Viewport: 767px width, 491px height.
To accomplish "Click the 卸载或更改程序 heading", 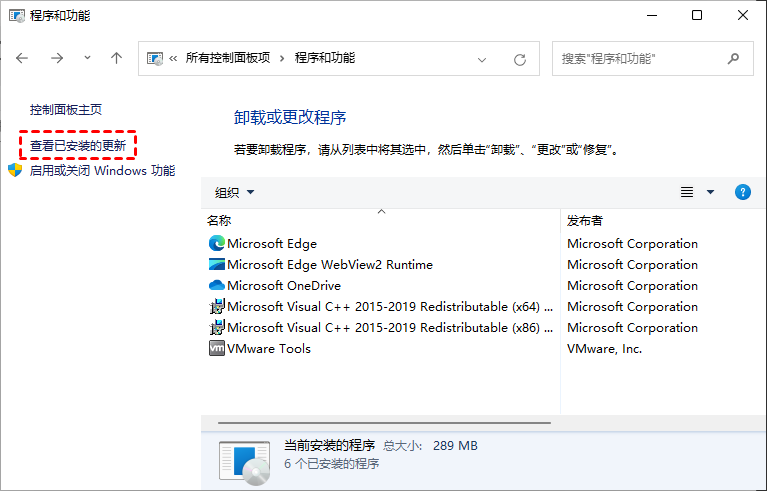I will 290,117.
